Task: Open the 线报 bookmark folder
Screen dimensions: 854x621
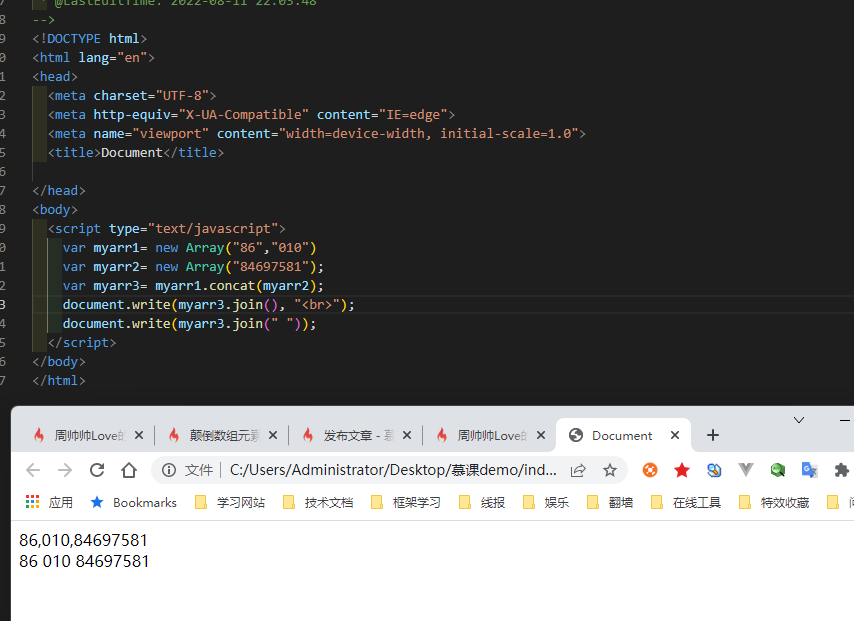Action: [x=483, y=502]
